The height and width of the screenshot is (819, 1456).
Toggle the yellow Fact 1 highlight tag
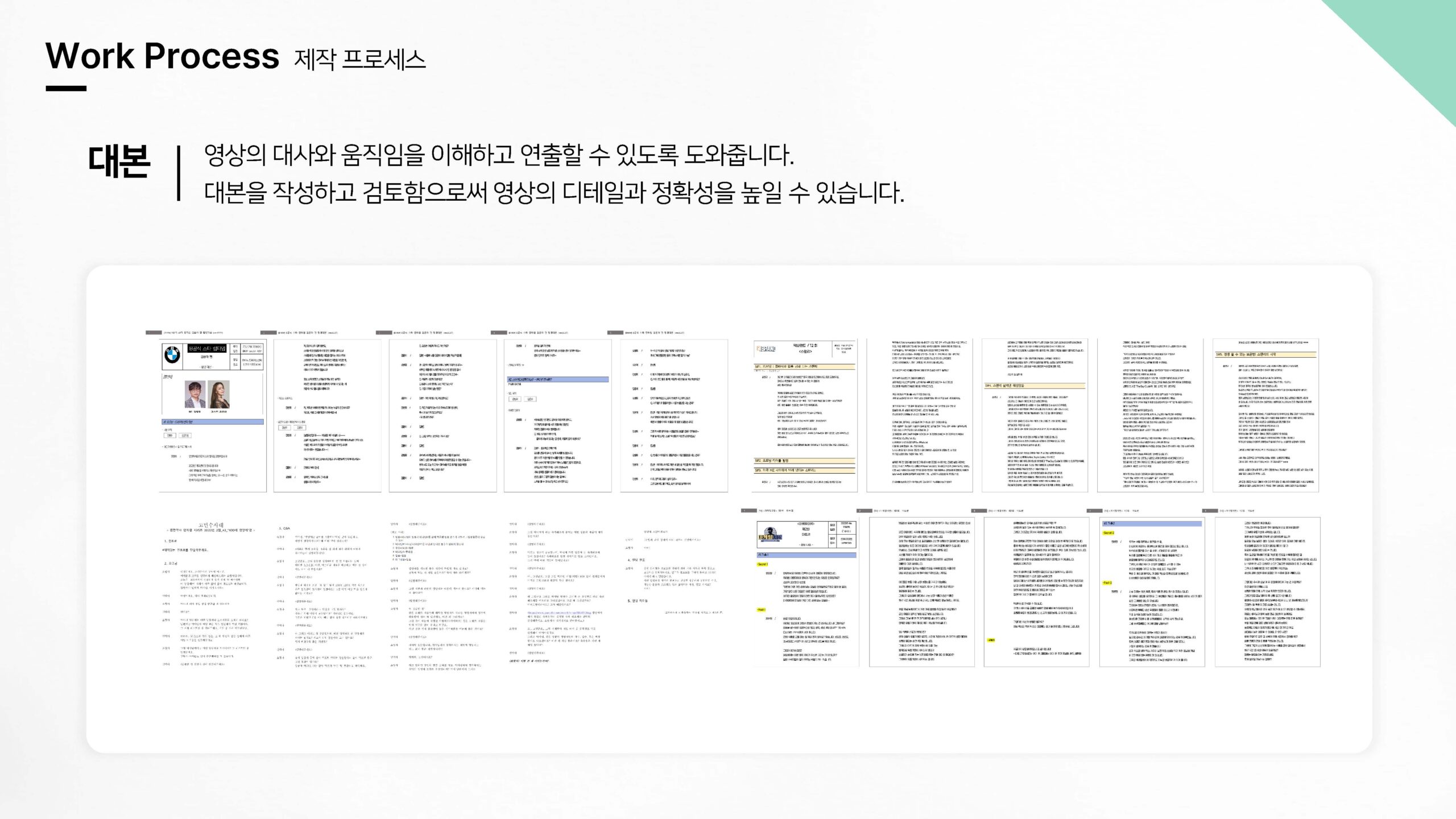coord(761,610)
